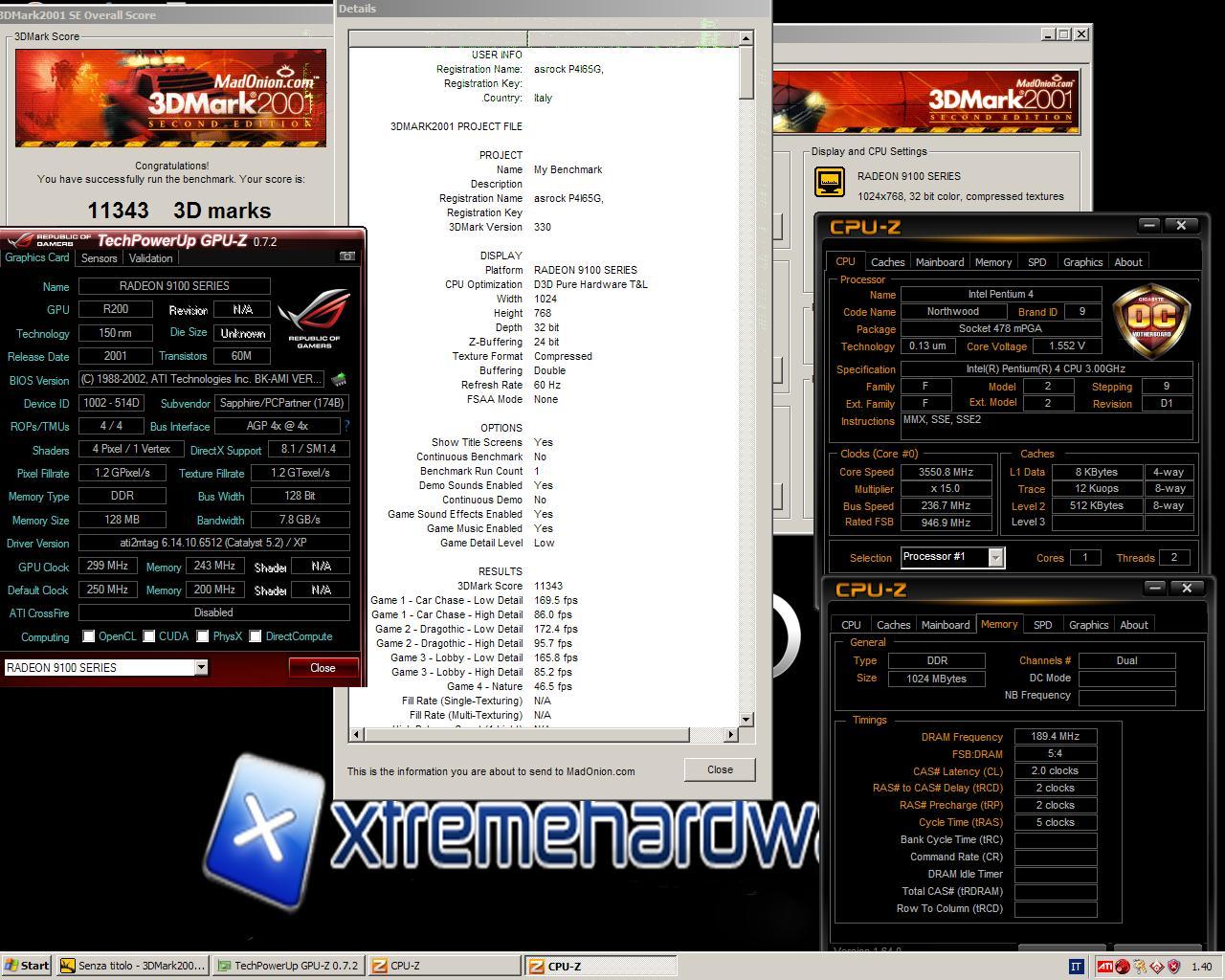Enable the CUDA checkbox

(x=149, y=636)
